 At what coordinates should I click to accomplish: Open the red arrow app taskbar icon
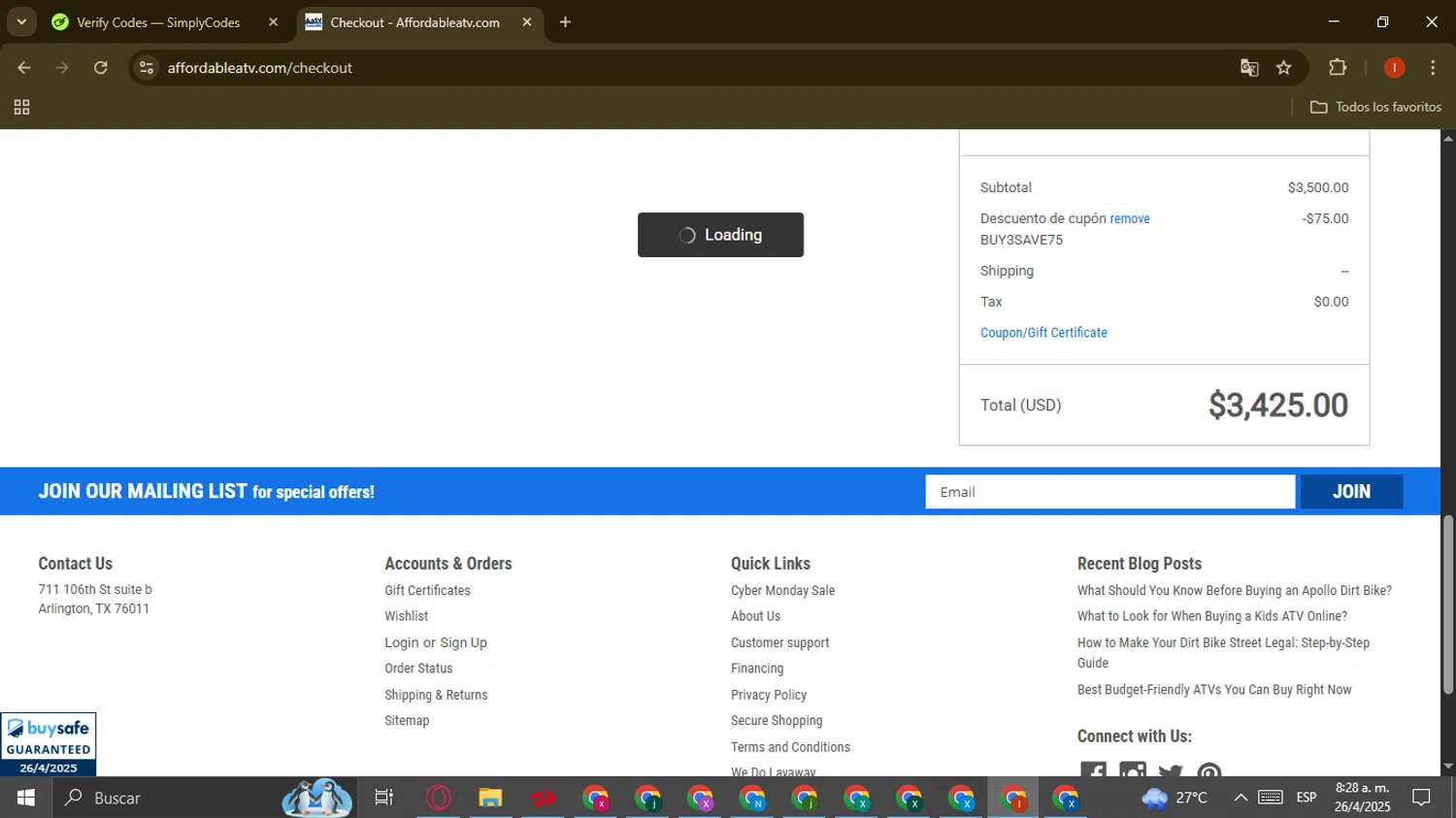(543, 798)
